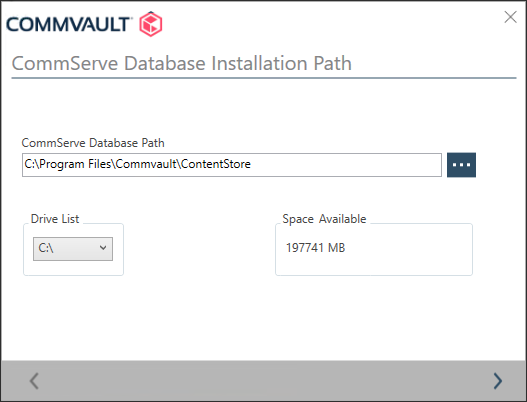This screenshot has height=402, width=527.
Task: Close the installer with the X
Action: [x=510, y=17]
